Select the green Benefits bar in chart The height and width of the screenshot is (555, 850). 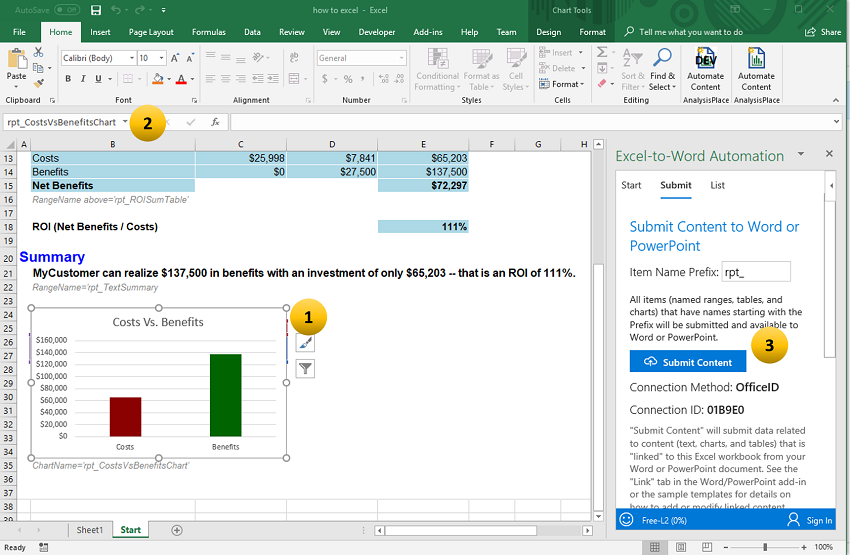point(226,395)
